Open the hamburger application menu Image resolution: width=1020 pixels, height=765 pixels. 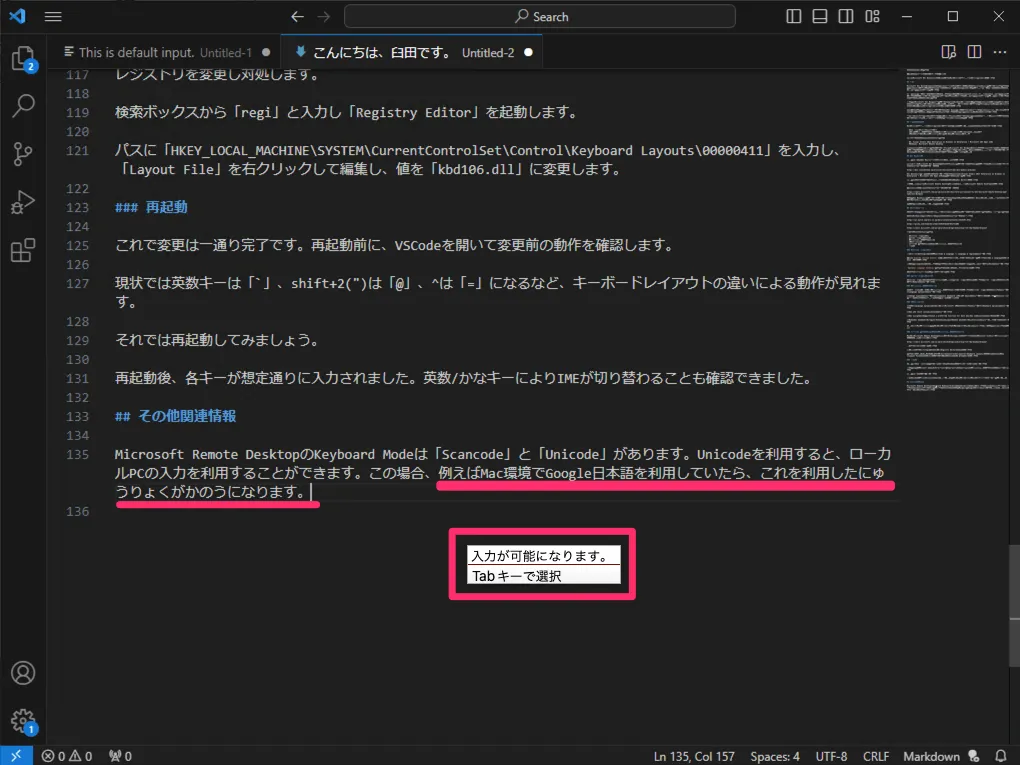pos(53,17)
